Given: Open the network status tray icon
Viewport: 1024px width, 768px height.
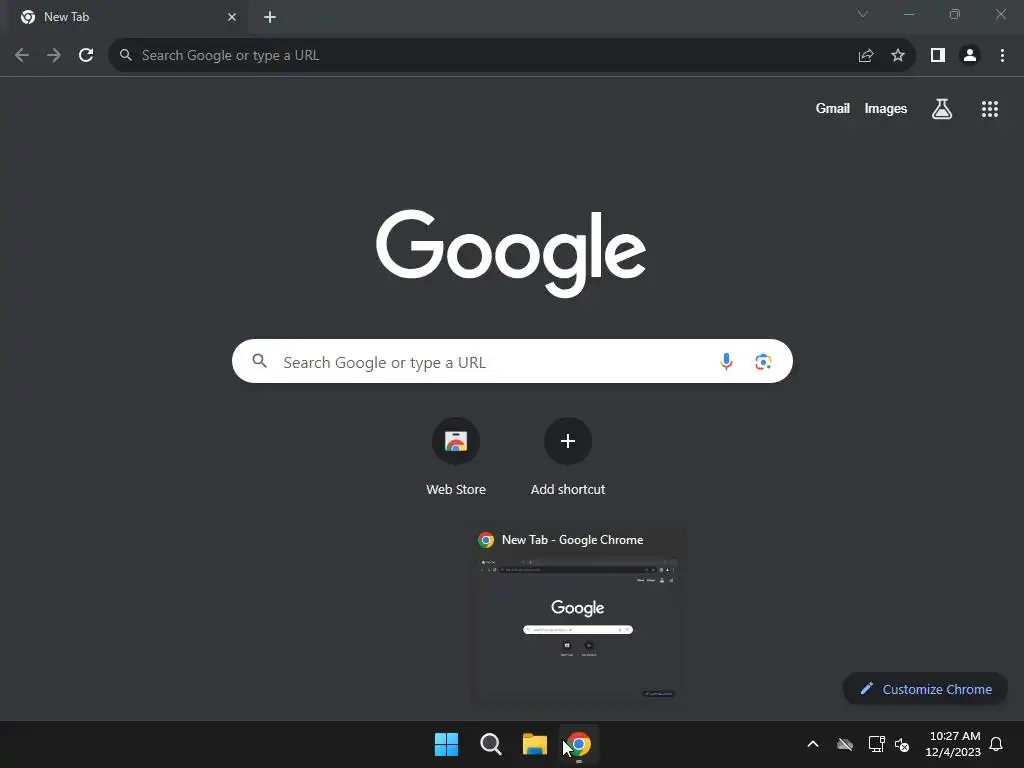Looking at the screenshot, I should 876,744.
